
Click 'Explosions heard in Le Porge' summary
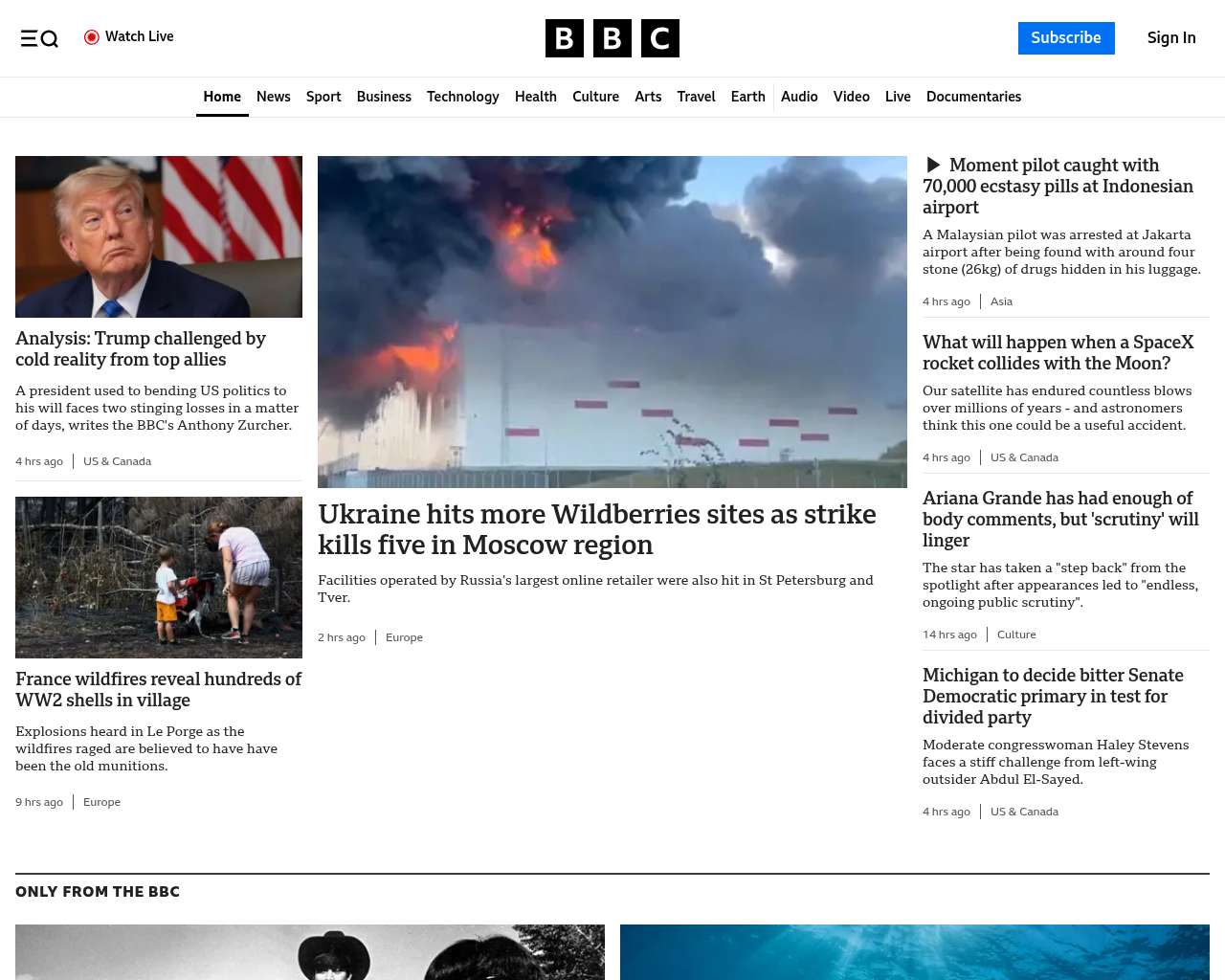[x=146, y=748]
